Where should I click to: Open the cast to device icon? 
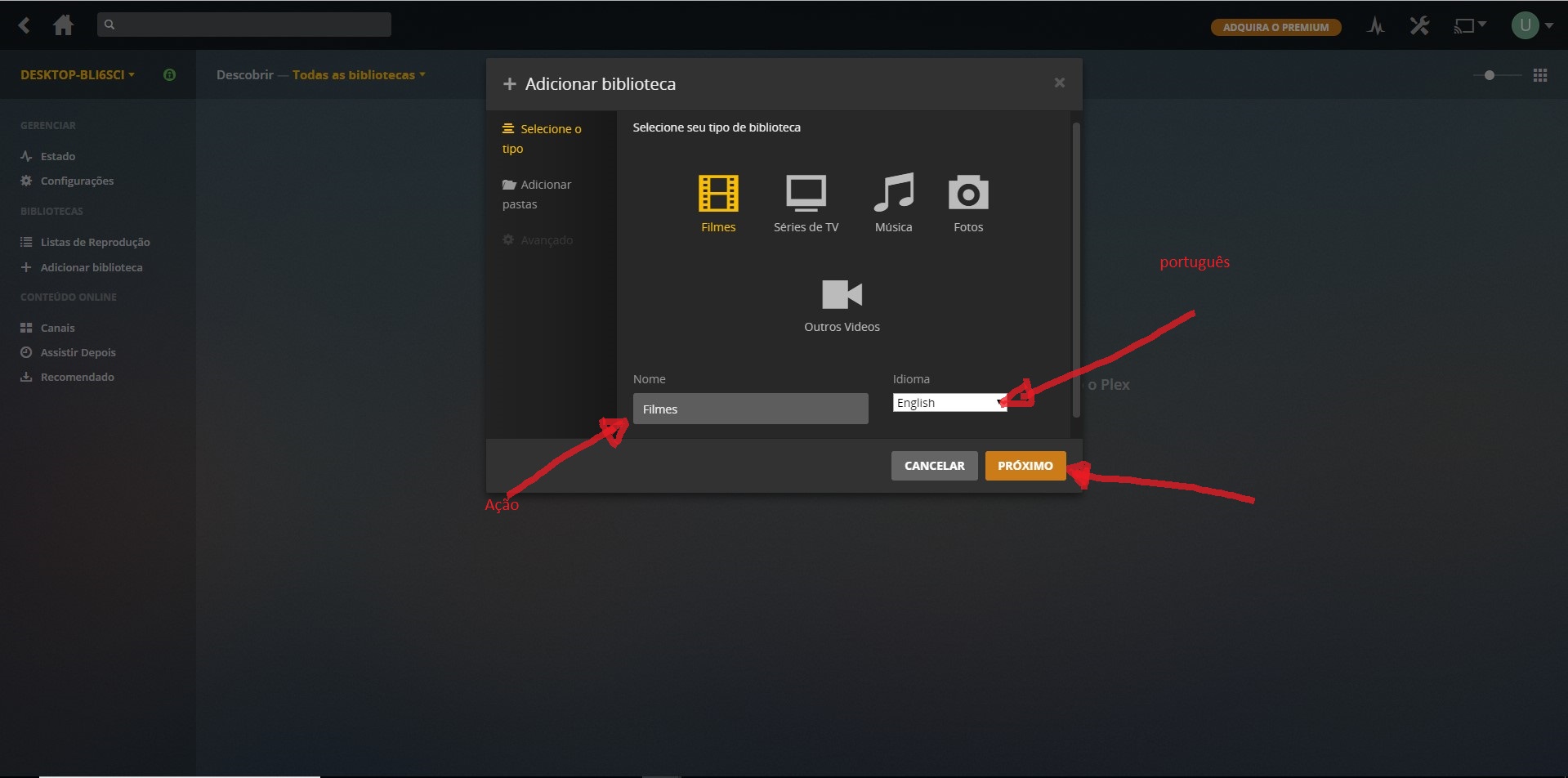click(1469, 26)
